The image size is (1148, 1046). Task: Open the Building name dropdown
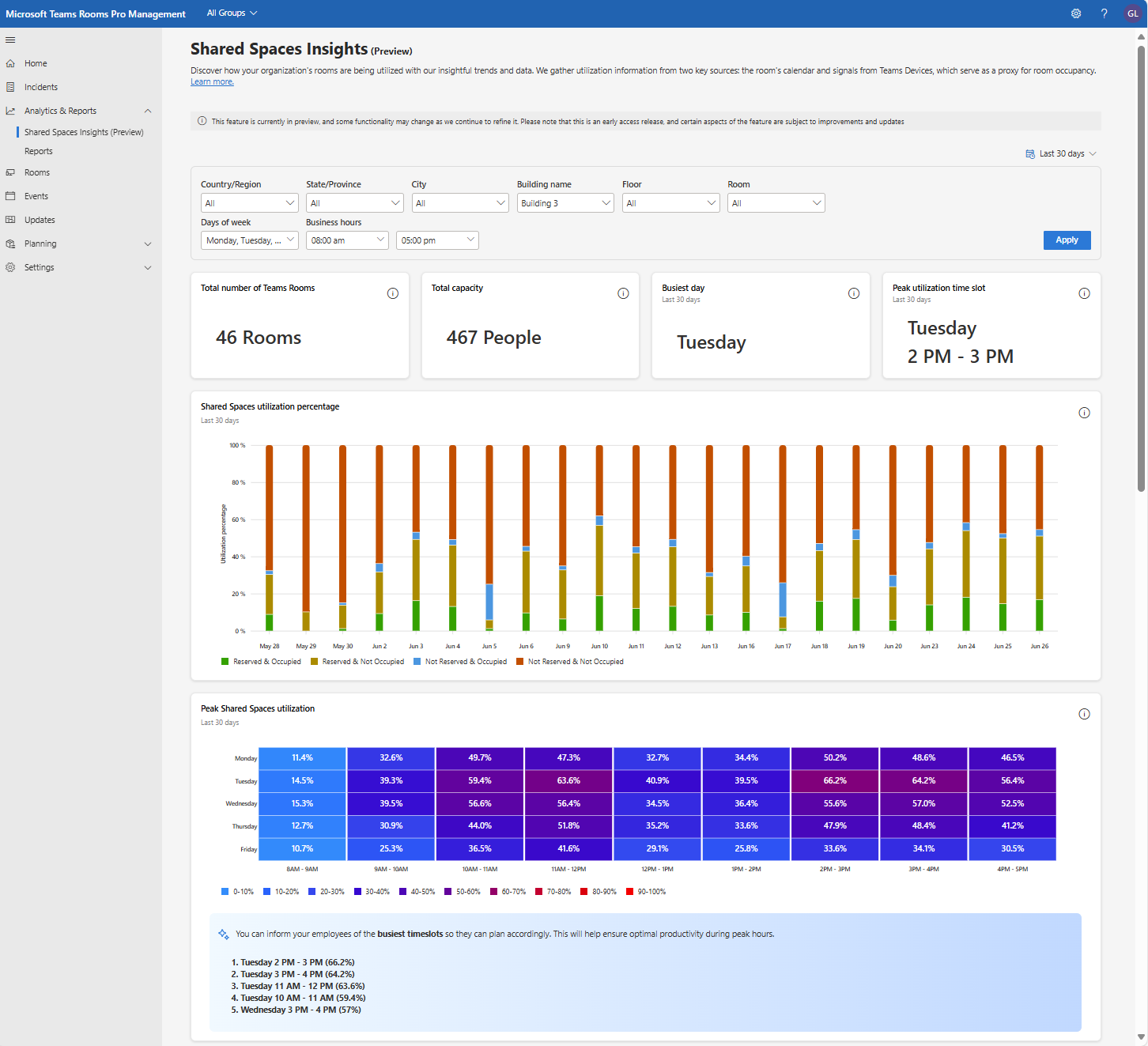tap(565, 203)
